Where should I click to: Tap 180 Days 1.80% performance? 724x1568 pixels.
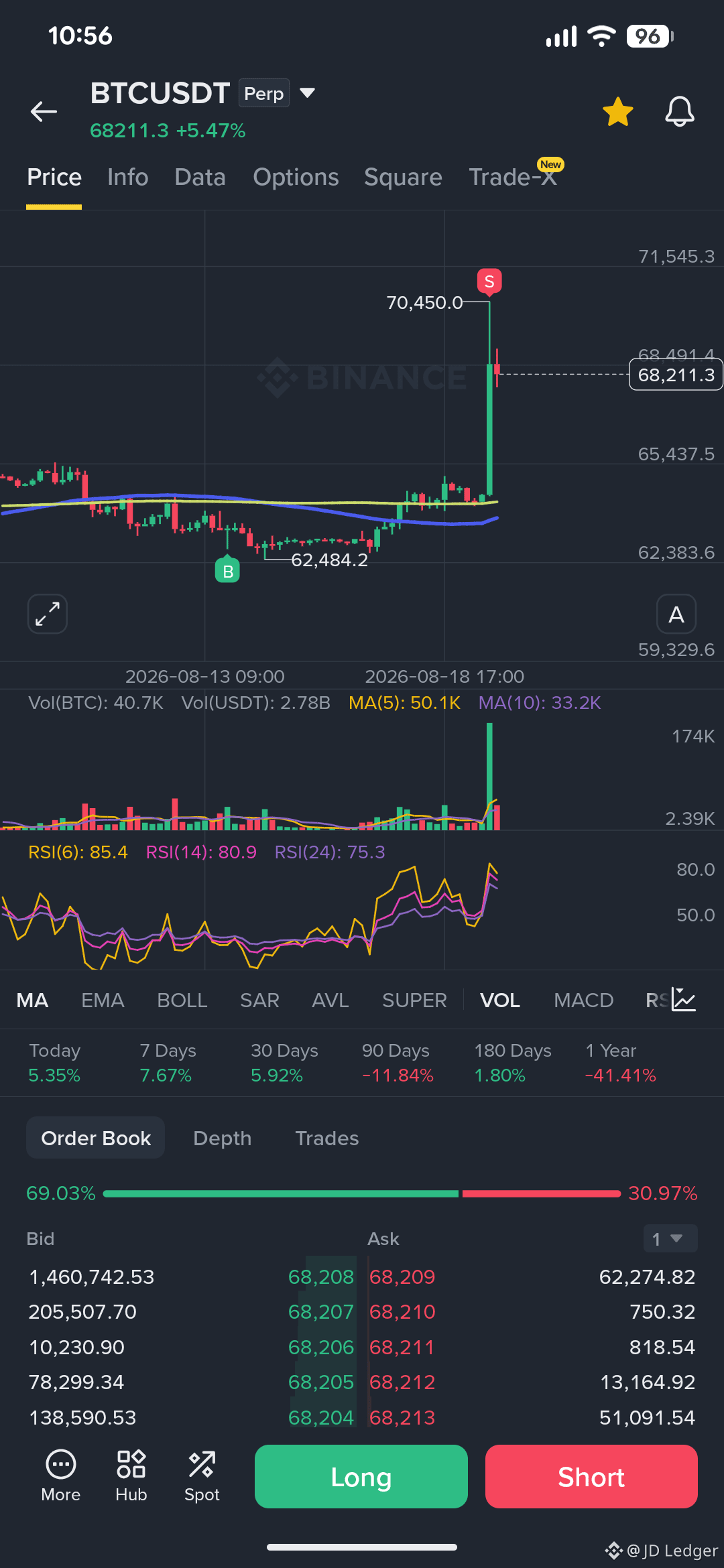513,1063
